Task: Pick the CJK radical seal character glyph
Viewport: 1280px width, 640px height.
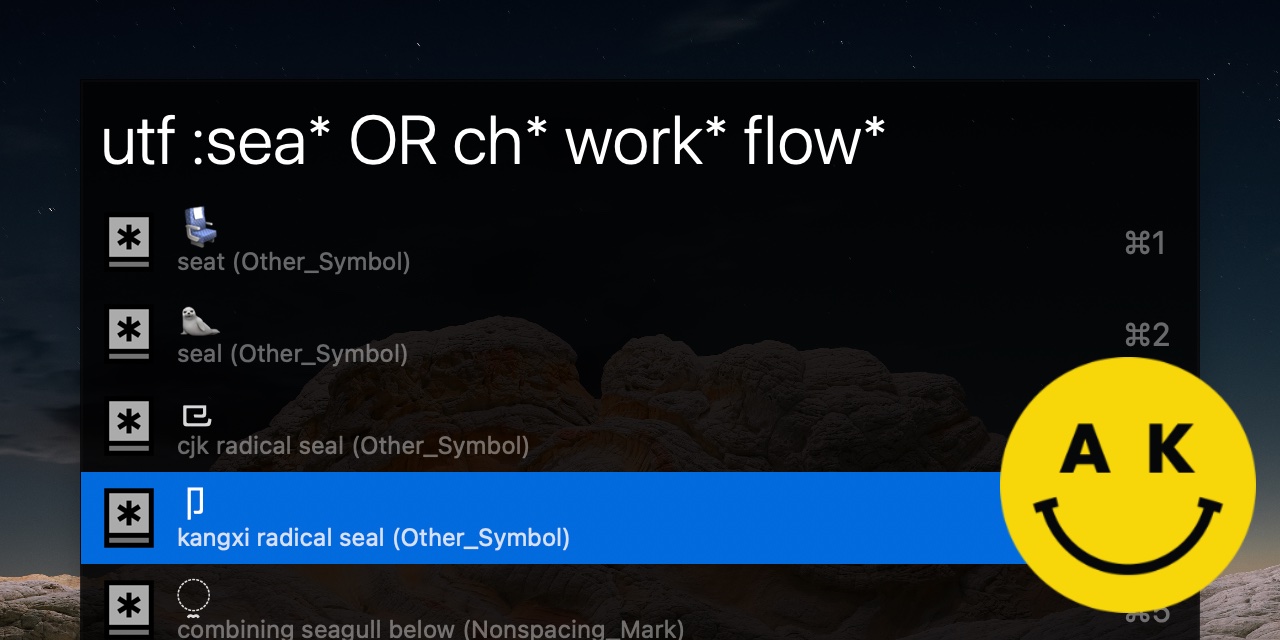Action: [196, 415]
